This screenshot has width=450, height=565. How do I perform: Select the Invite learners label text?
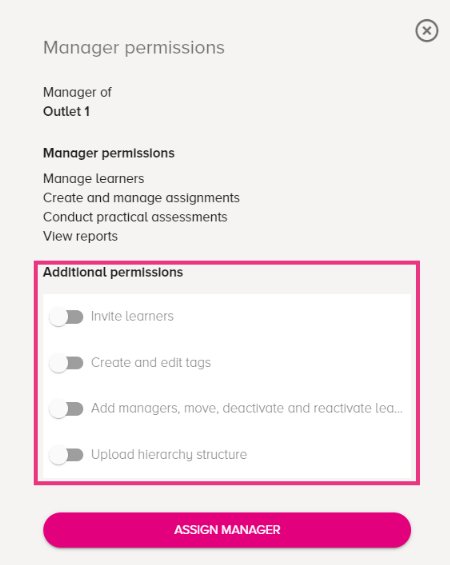click(x=132, y=316)
